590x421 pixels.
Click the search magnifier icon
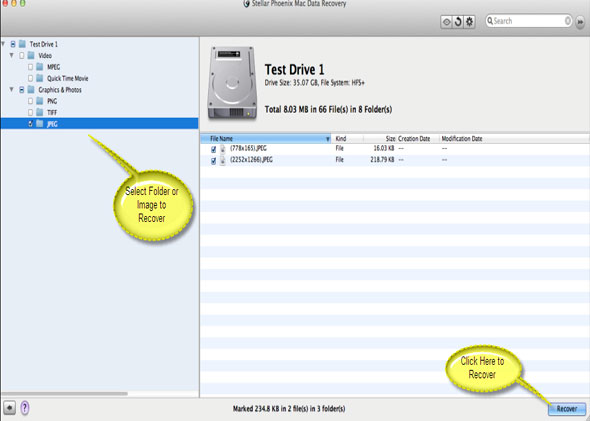pos(490,21)
